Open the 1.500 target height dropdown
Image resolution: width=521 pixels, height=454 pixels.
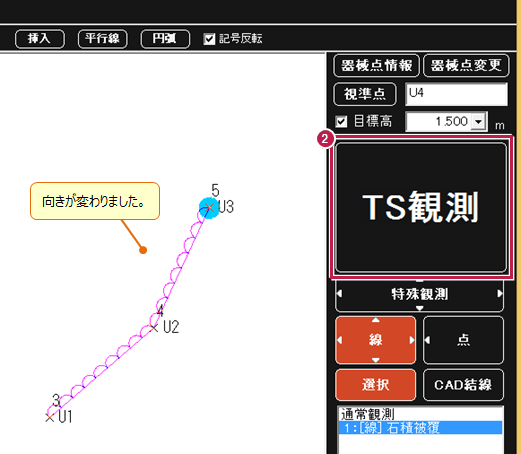tap(478, 121)
